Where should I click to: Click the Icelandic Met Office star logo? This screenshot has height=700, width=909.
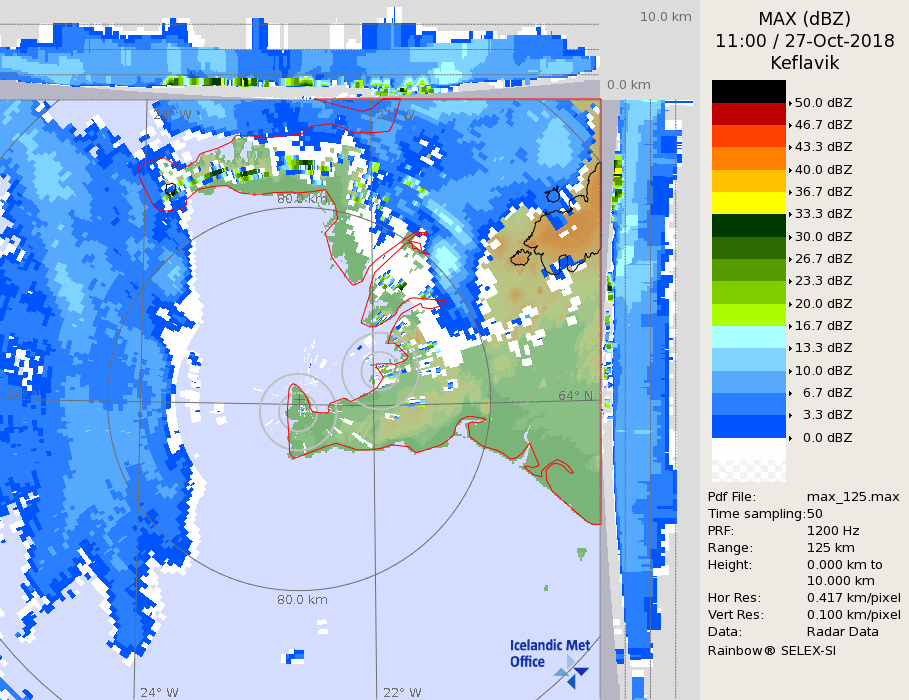[572, 670]
